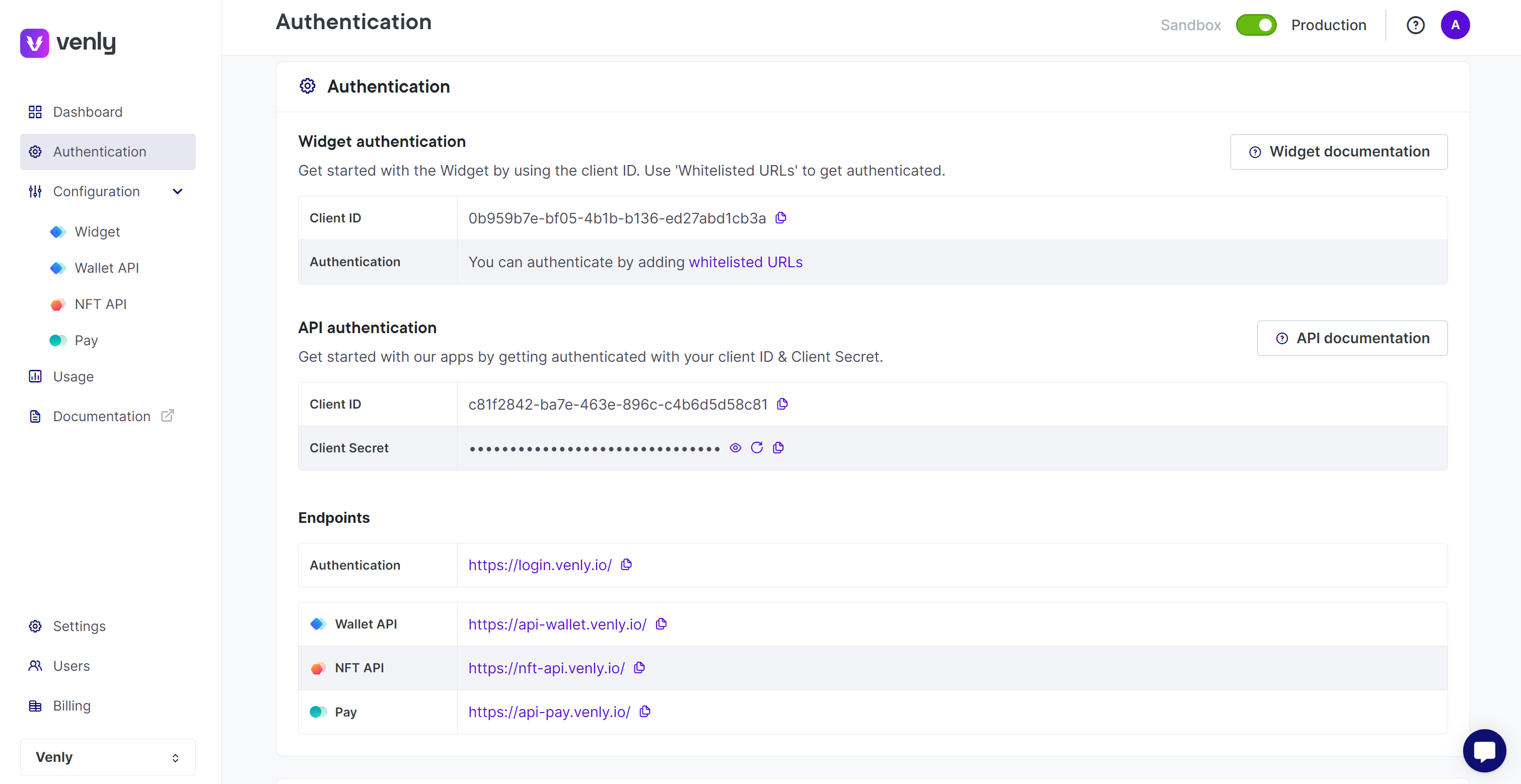Open the chat support bubble
Screen dimensions: 1521x784
1484,751
